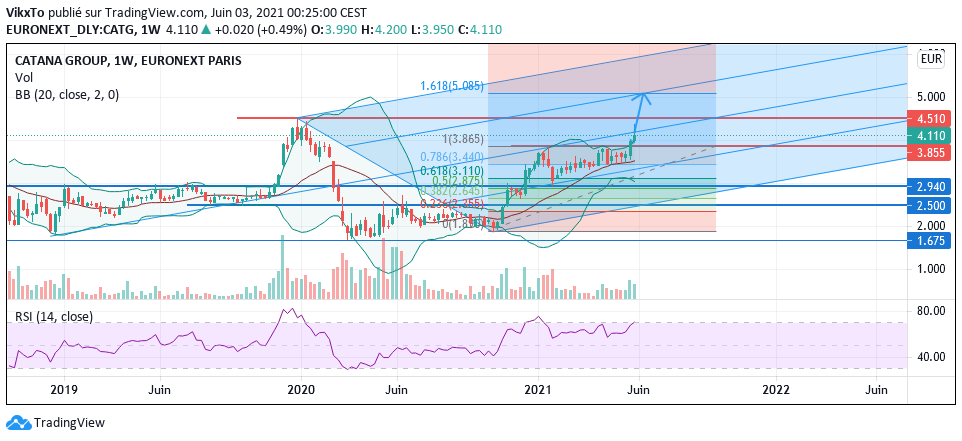Click the 1(3.865) Fibonacci level label
Screen dimensions: 962x441
point(465,139)
